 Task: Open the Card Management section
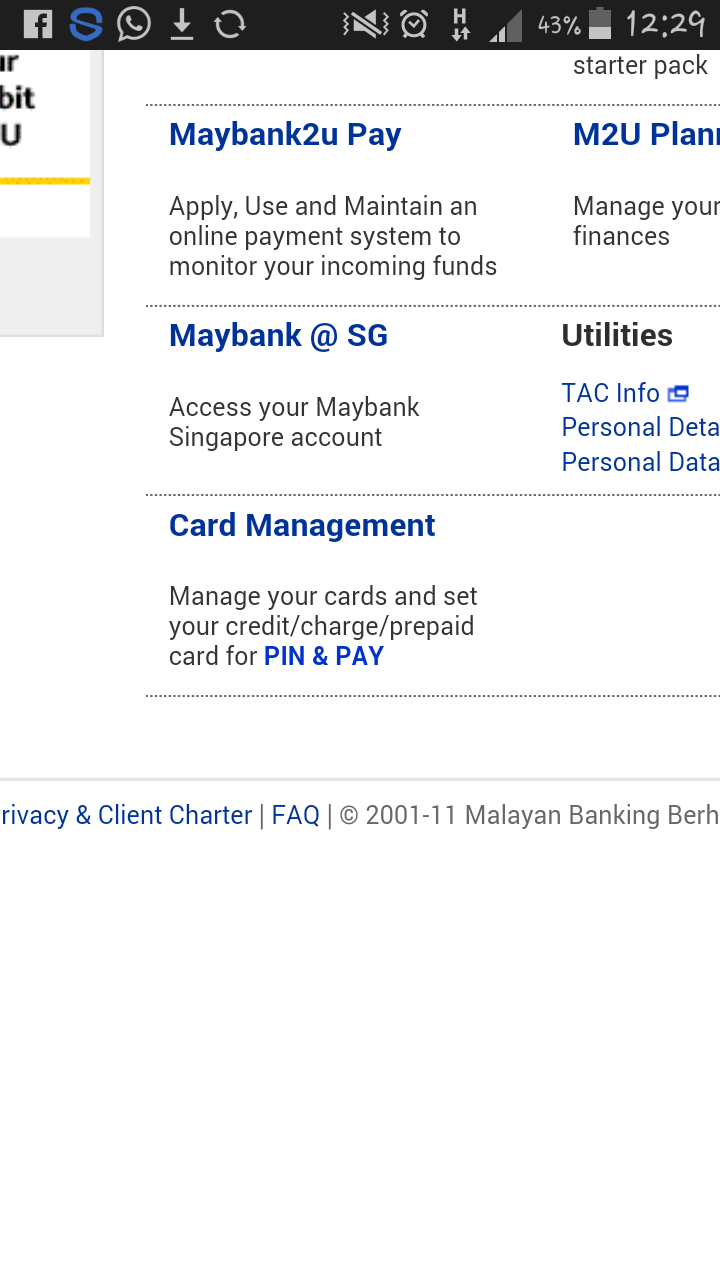point(302,526)
